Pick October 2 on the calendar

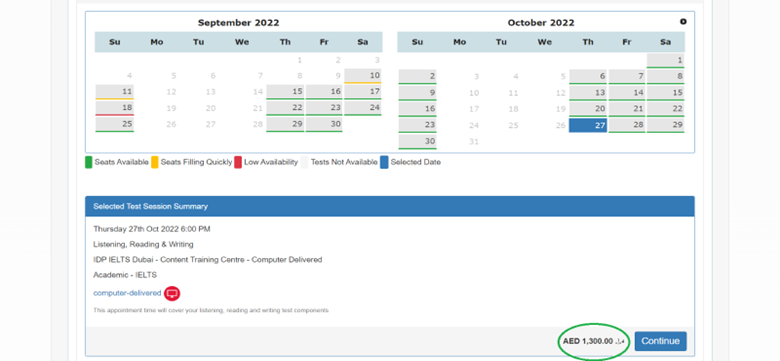[x=417, y=77]
